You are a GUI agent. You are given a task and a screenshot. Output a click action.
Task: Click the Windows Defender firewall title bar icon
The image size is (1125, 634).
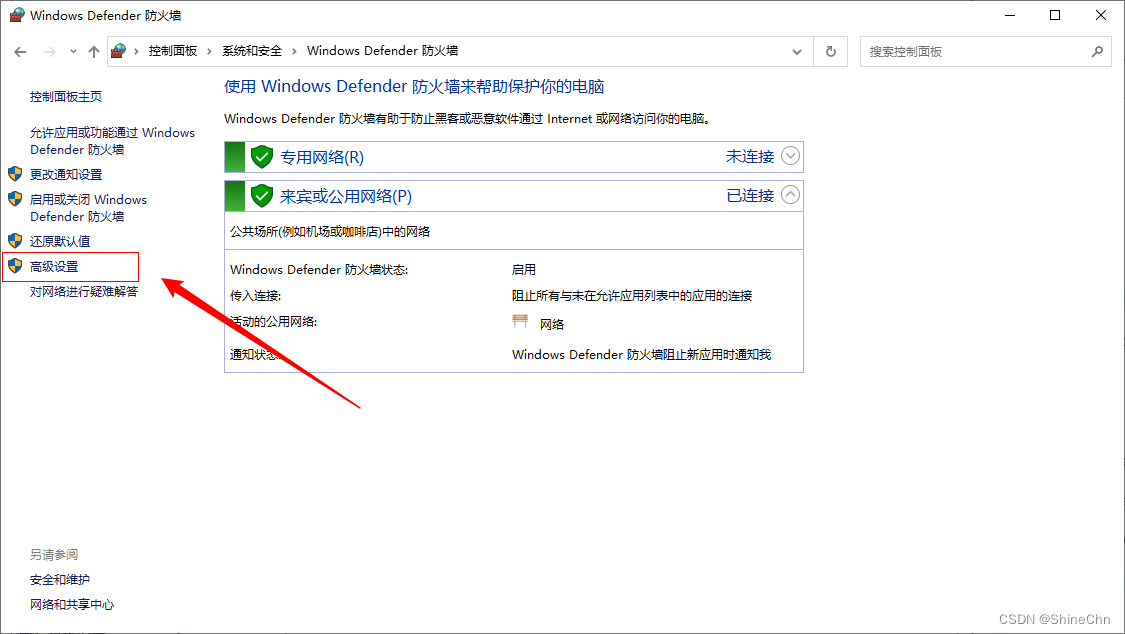[x=17, y=15]
